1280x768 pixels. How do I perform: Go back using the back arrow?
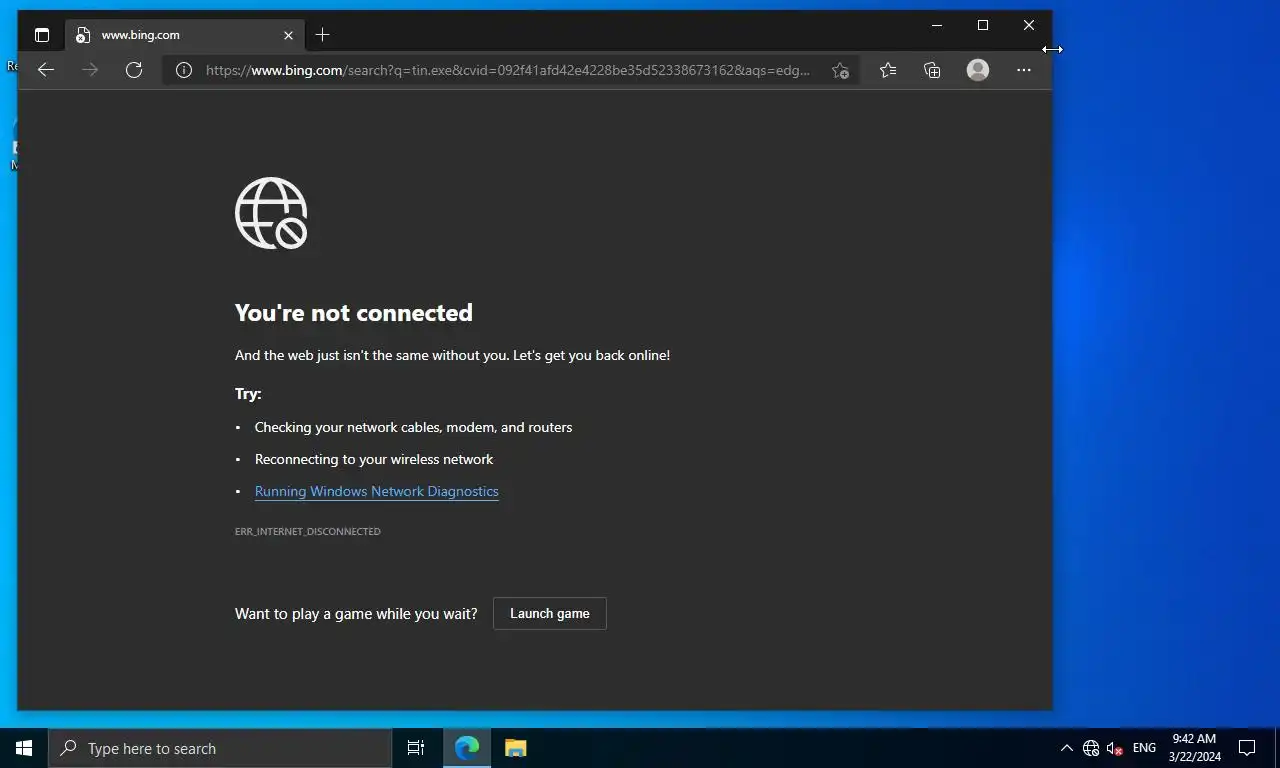[x=46, y=70]
